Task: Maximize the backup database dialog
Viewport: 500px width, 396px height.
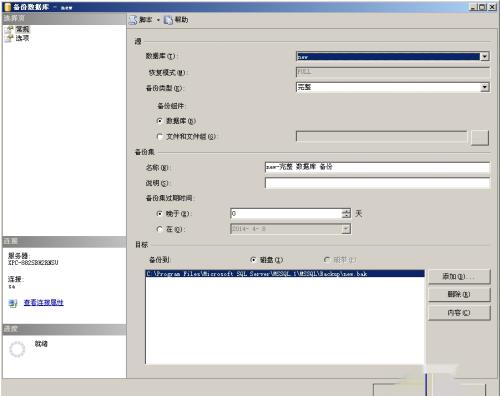Action: click(x=482, y=7)
